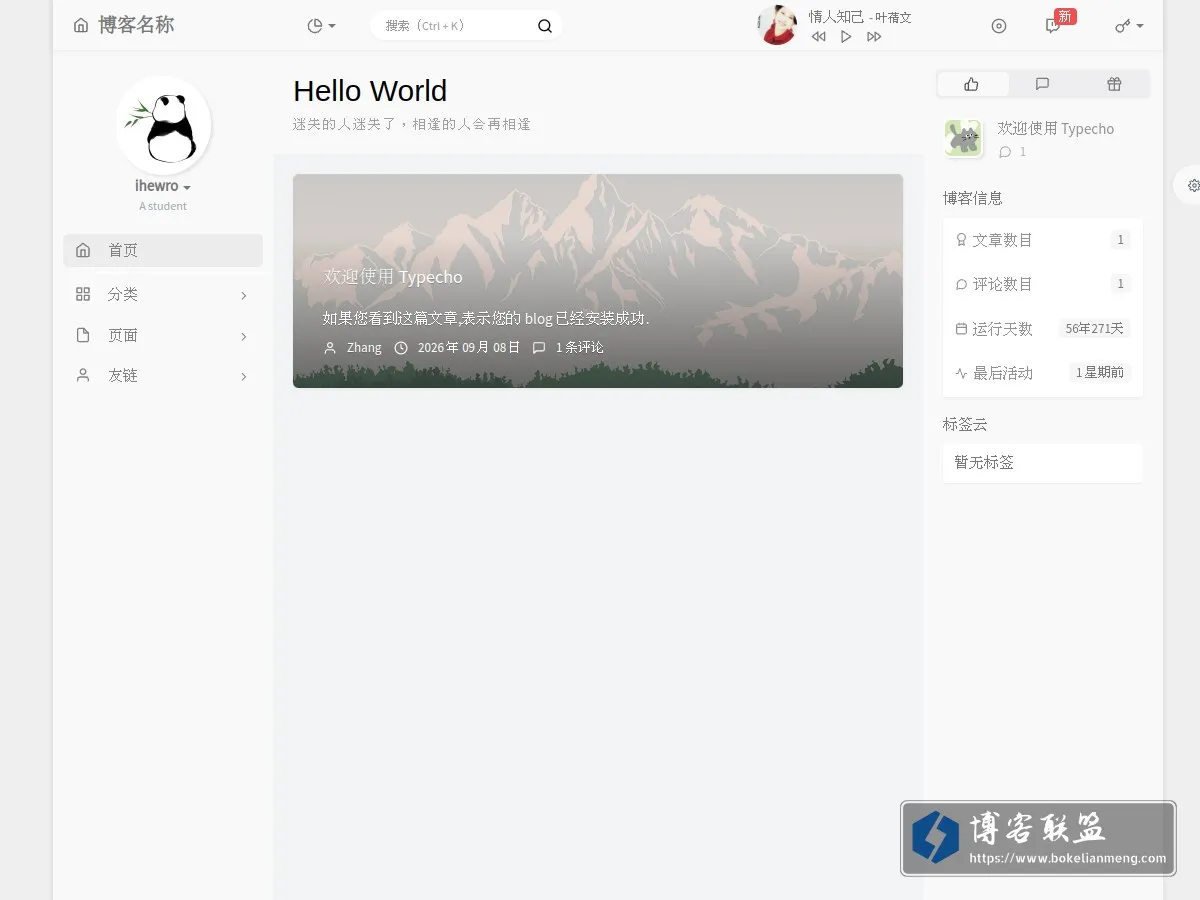Open 页面 sidebar menu
This screenshot has width=1200, height=900.
(163, 336)
